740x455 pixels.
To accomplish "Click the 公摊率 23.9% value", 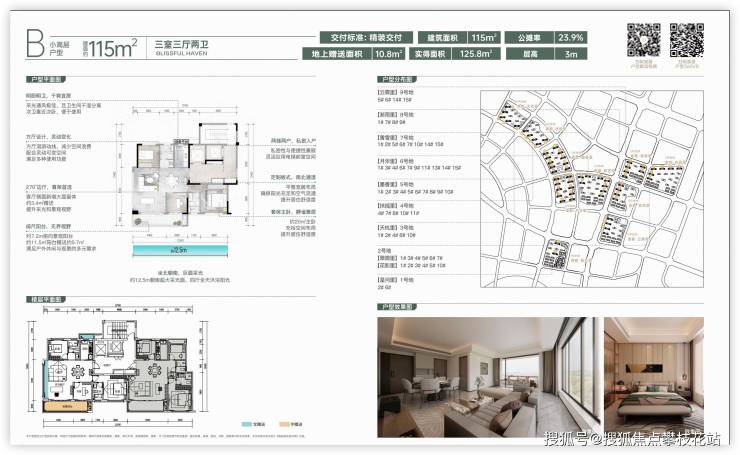I will pyautogui.click(x=570, y=38).
